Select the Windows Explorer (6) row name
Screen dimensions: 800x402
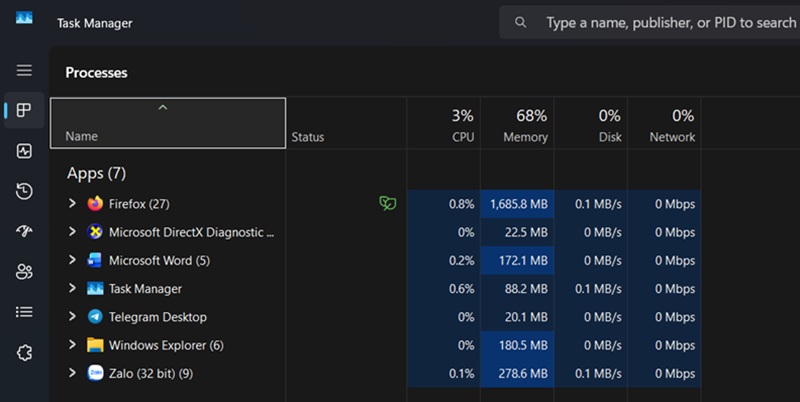[166, 345]
